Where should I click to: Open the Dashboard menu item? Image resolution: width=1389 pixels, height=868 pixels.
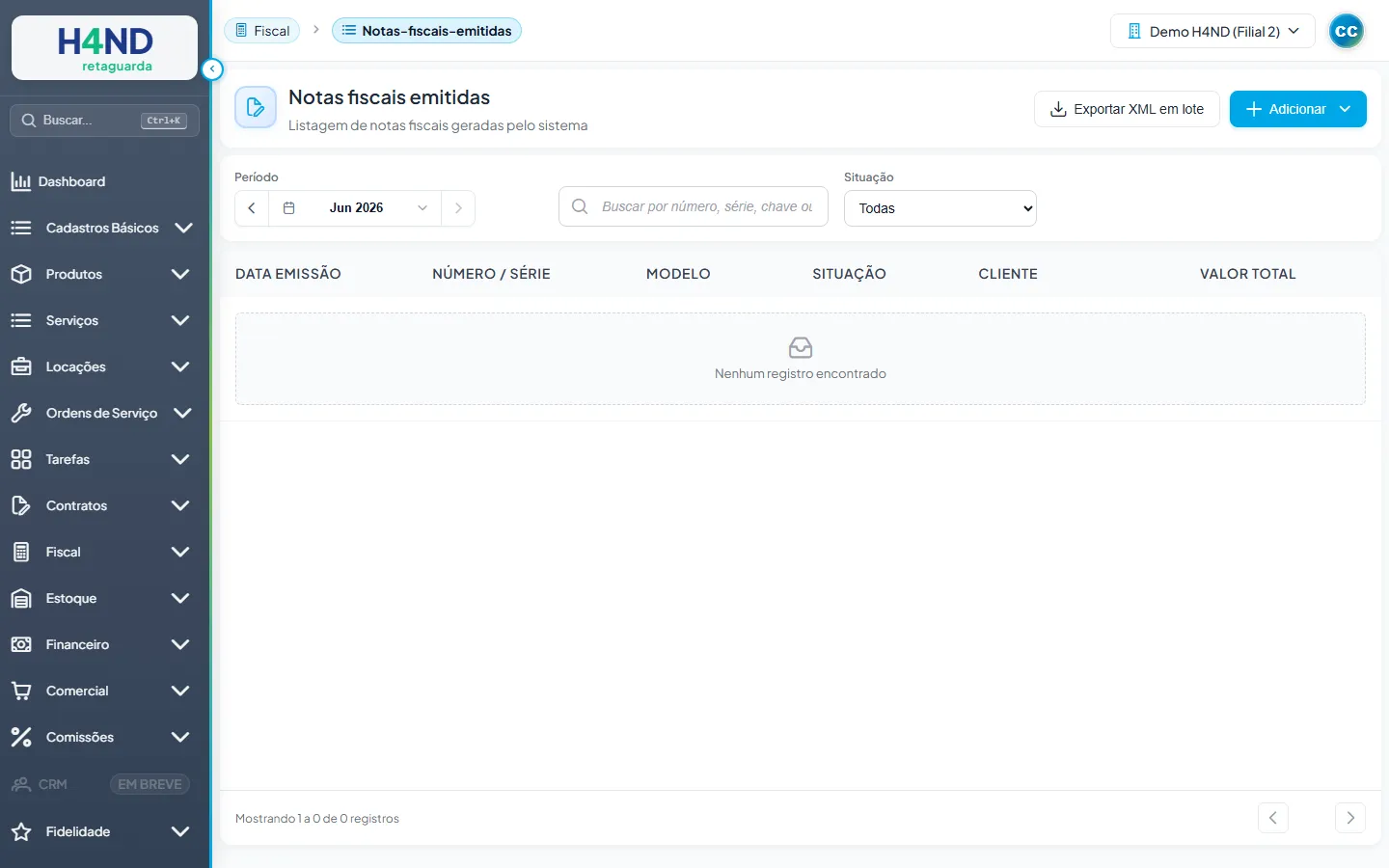click(104, 181)
